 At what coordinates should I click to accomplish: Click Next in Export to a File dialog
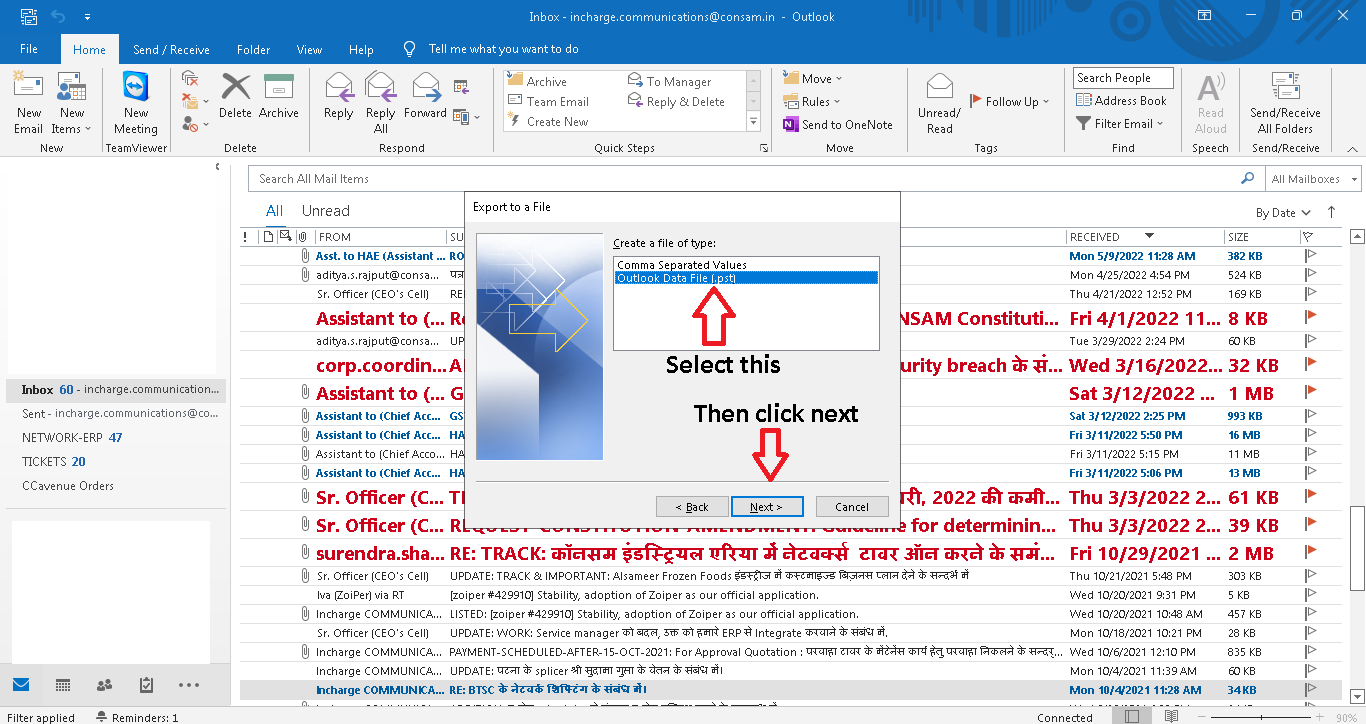point(768,507)
